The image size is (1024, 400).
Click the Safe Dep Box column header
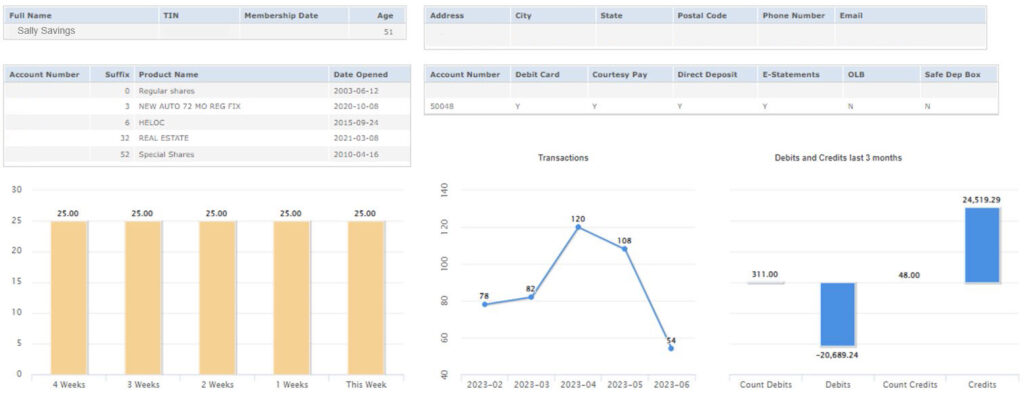pyautogui.click(x=958, y=75)
